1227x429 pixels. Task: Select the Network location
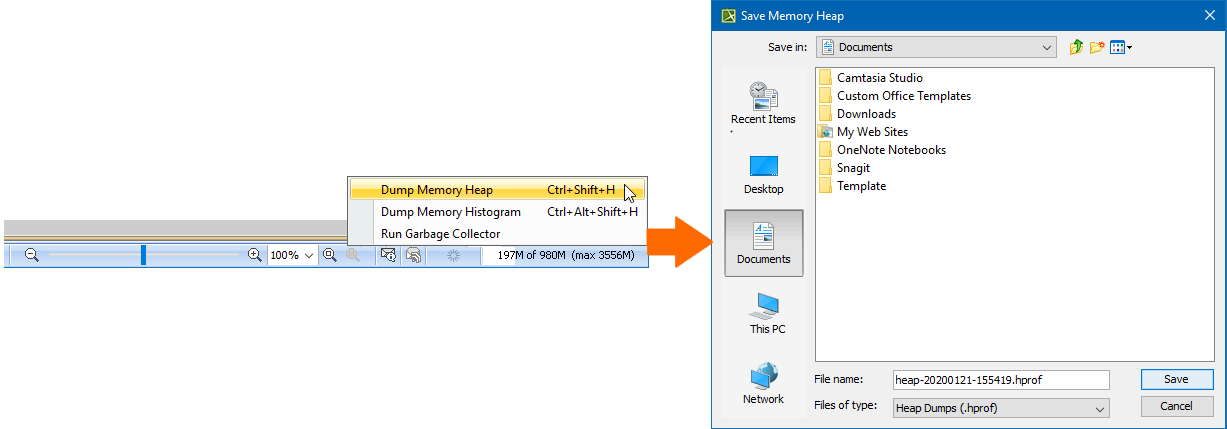point(763,384)
